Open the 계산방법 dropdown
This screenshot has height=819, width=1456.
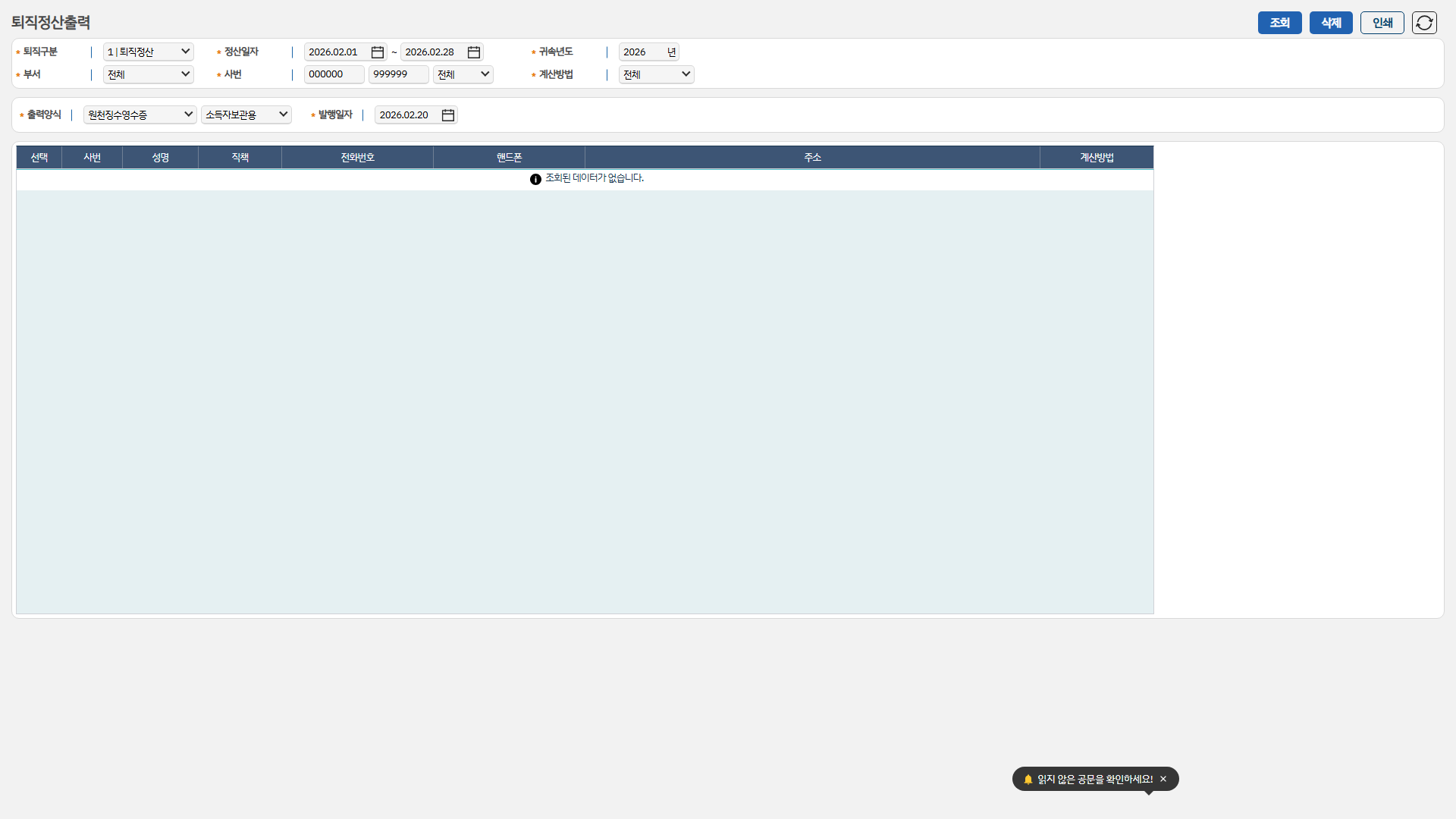(656, 74)
